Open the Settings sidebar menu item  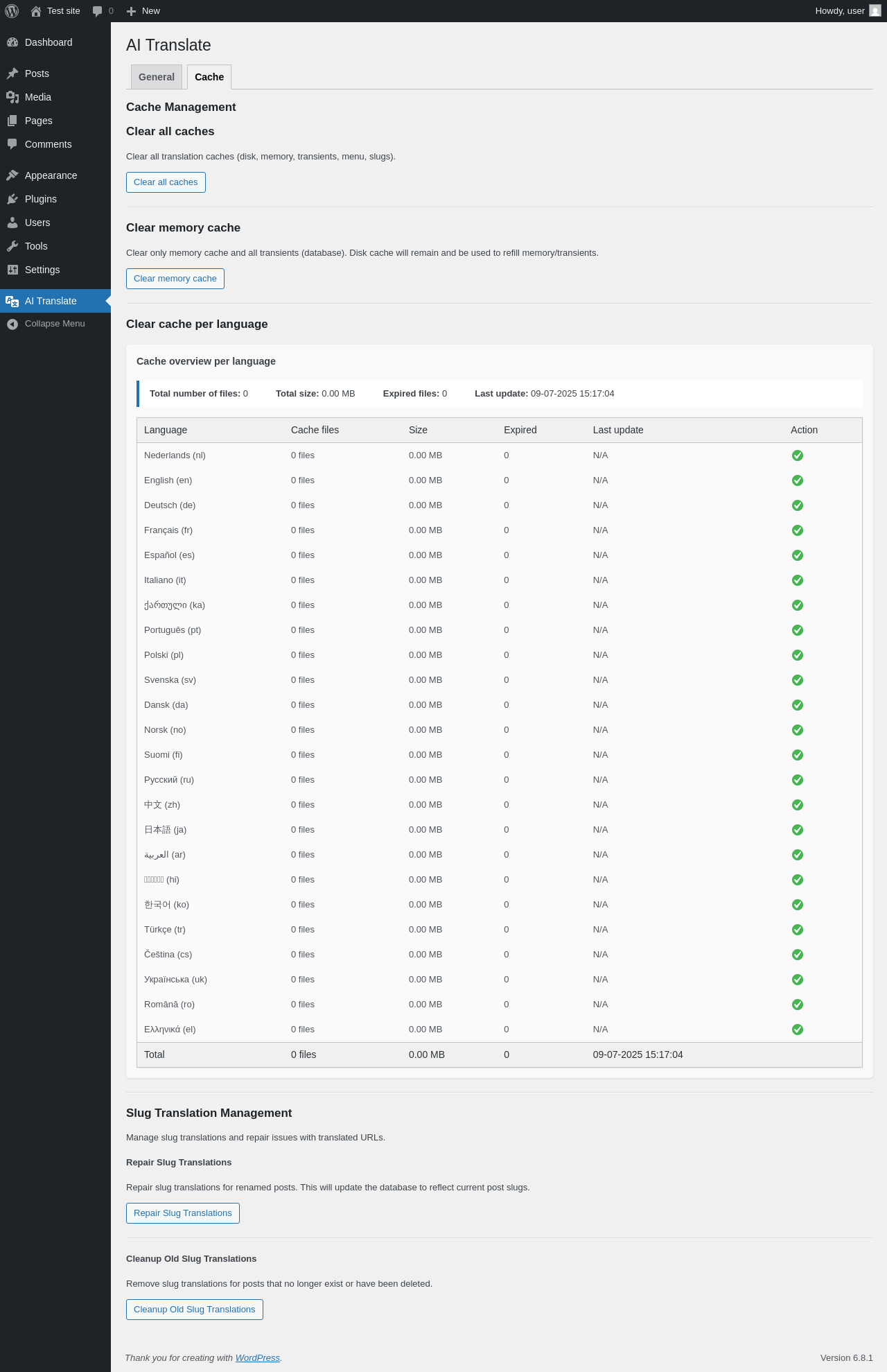pyautogui.click(x=42, y=270)
